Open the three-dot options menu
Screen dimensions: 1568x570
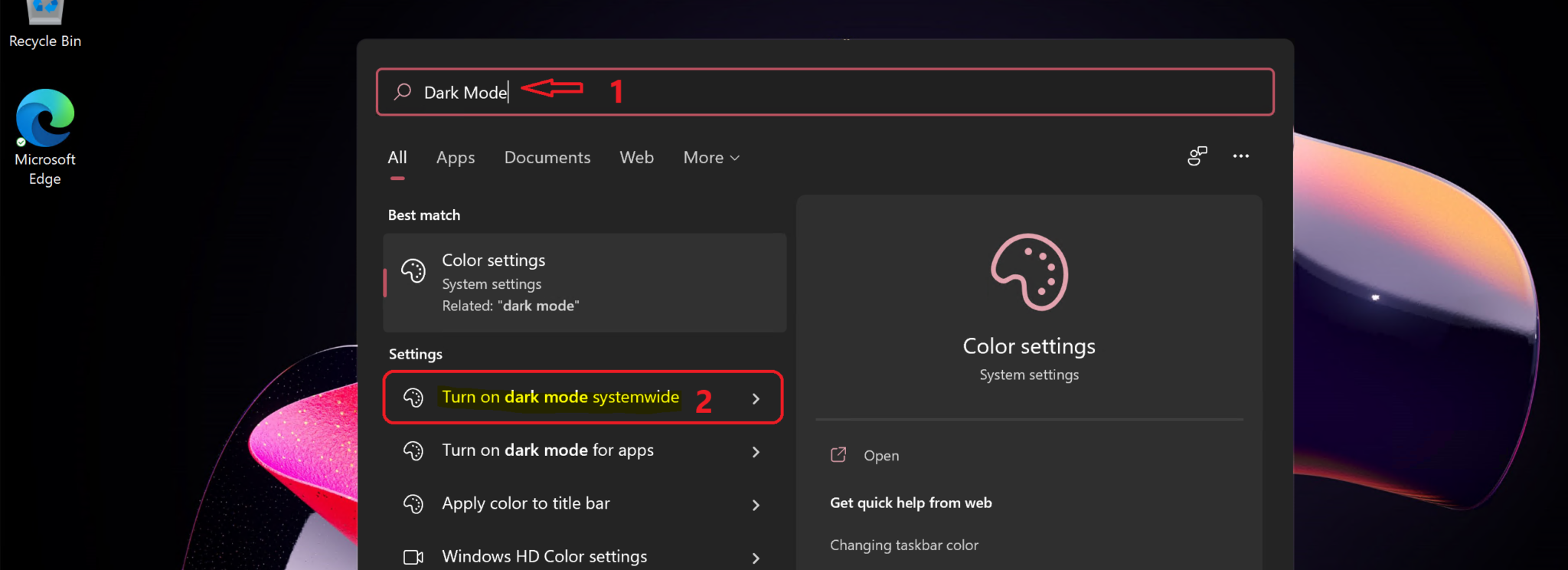tap(1241, 156)
